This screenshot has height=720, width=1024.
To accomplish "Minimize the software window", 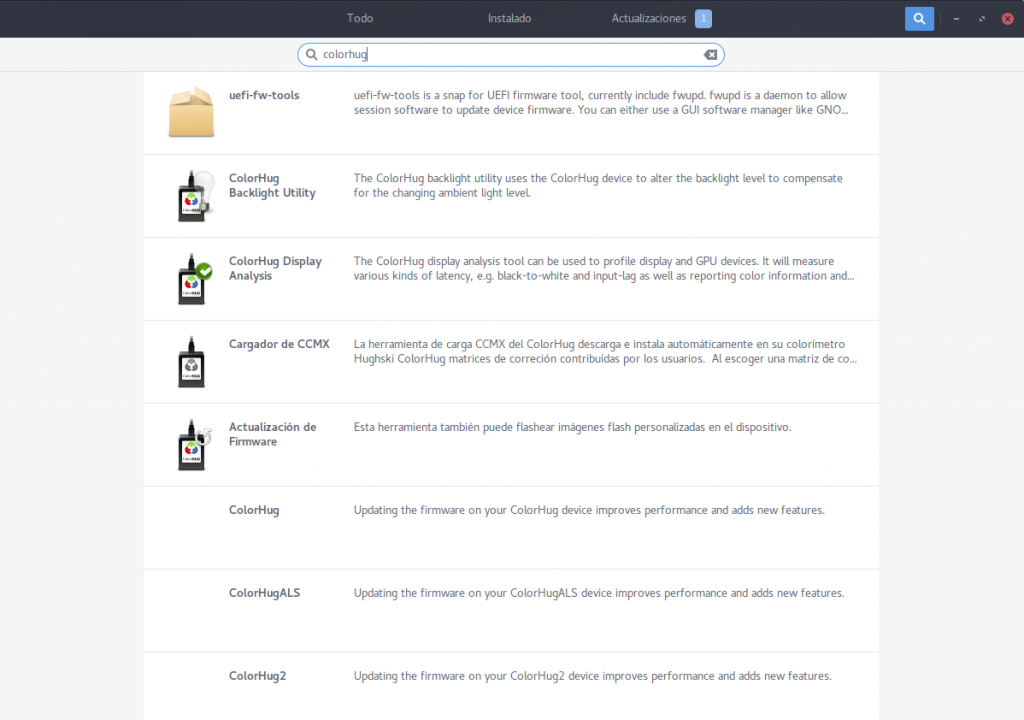I will 956,19.
